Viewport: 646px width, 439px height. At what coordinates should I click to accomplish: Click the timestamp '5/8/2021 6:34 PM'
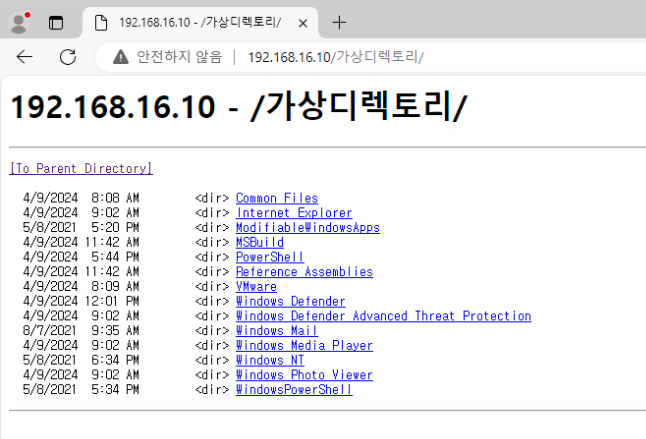[81, 360]
